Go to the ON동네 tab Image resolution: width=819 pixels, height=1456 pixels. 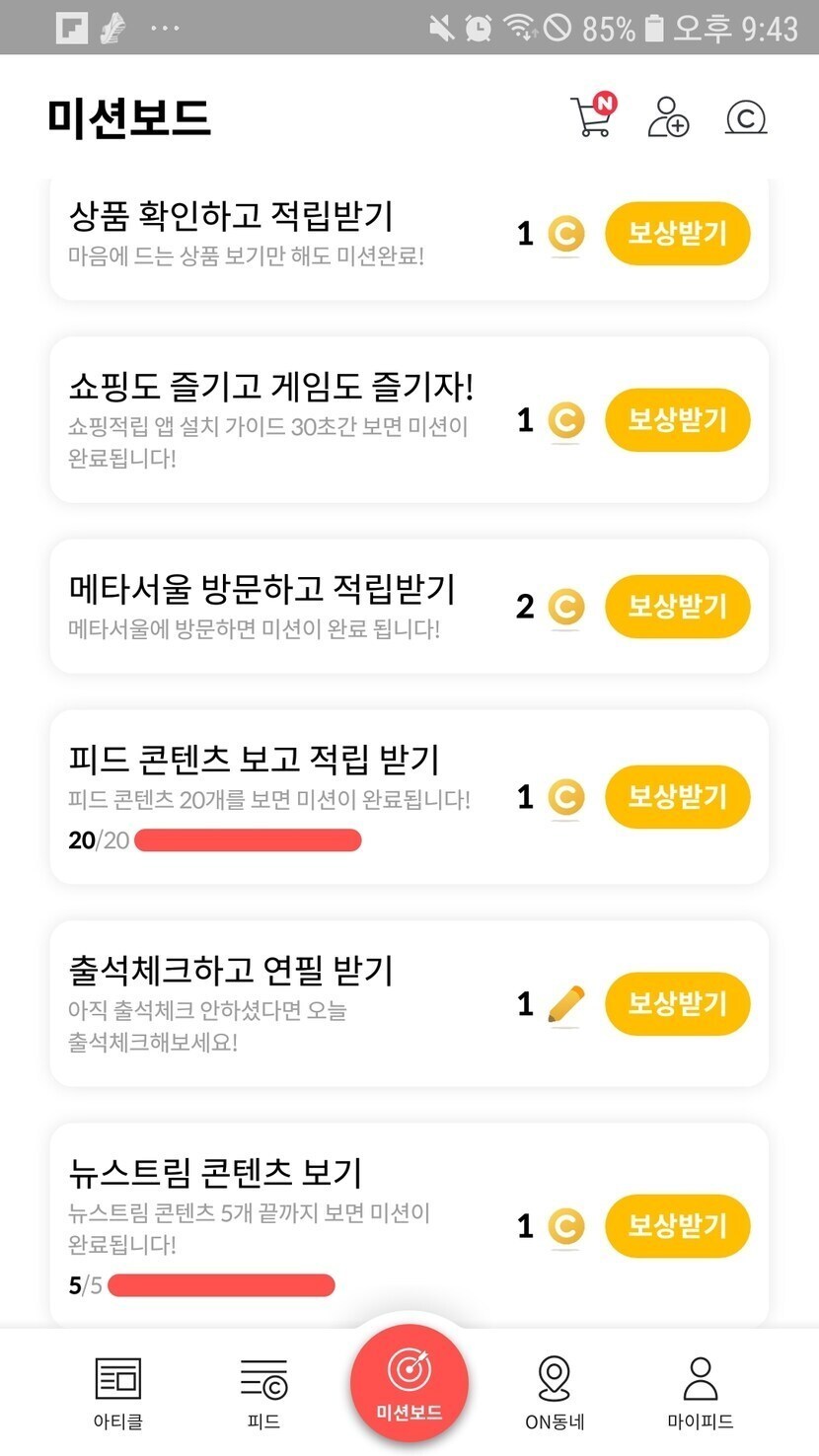point(555,1393)
